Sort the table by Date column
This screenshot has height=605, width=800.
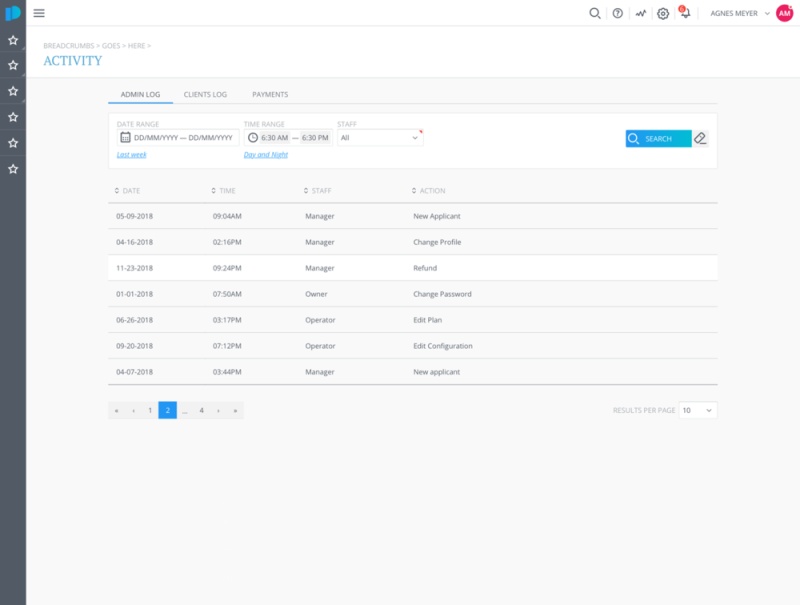pos(126,190)
